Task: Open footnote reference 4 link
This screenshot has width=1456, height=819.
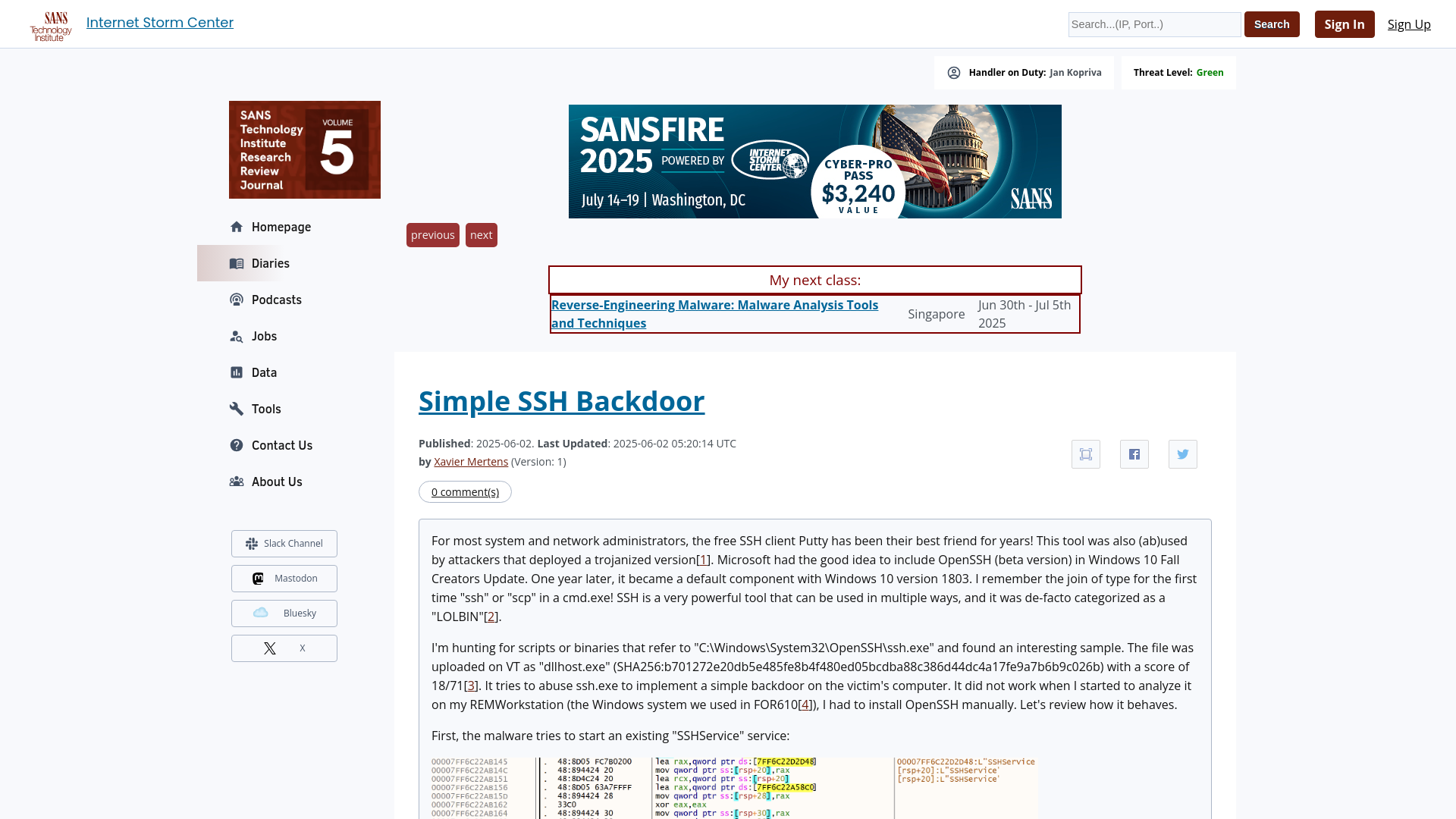Action: point(805,704)
